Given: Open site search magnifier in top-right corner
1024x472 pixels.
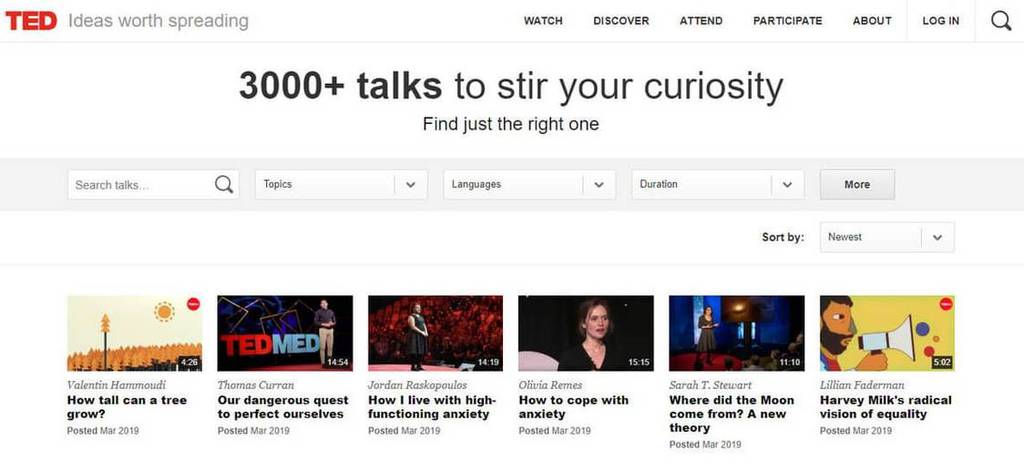Looking at the screenshot, I should (999, 21).
